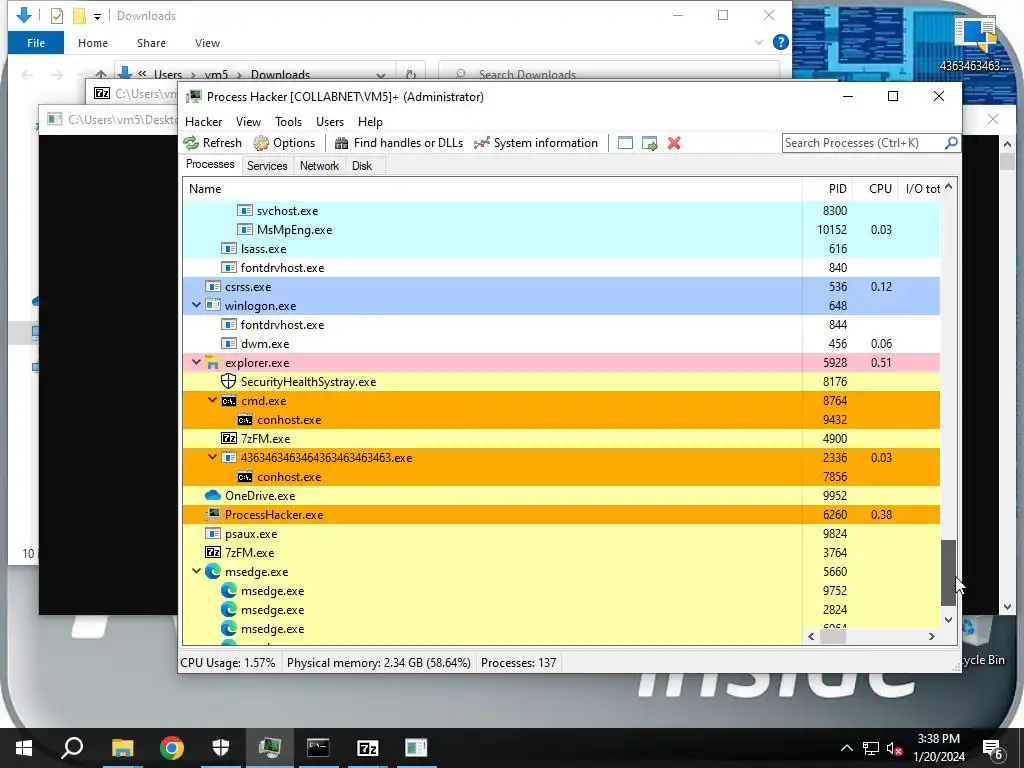The image size is (1024, 768).
Task: Collapse the winlogon.exe tree node
Action: tap(197, 305)
